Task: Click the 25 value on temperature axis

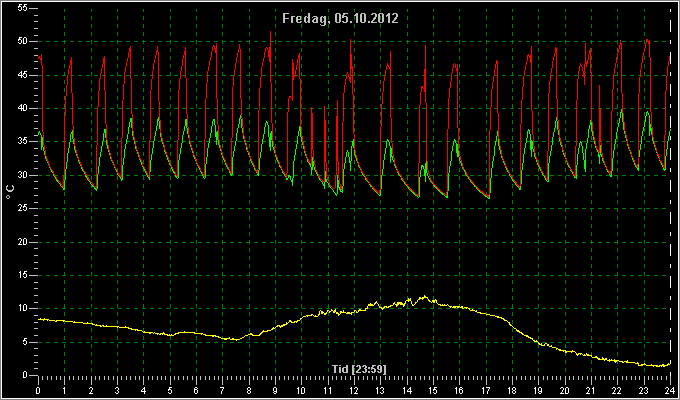Action: [23, 209]
